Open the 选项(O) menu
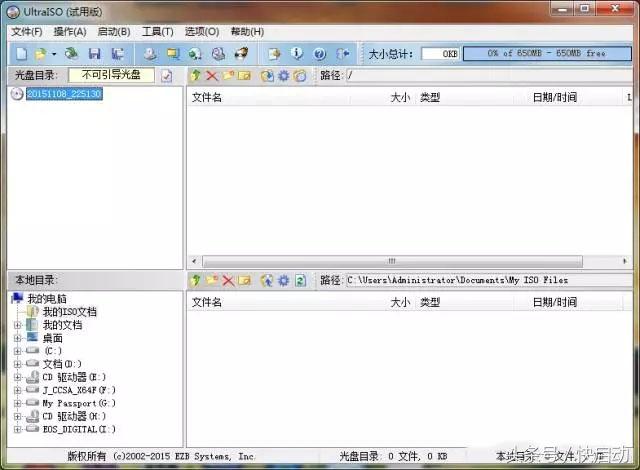This screenshot has width=640, height=470. pyautogui.click(x=202, y=31)
